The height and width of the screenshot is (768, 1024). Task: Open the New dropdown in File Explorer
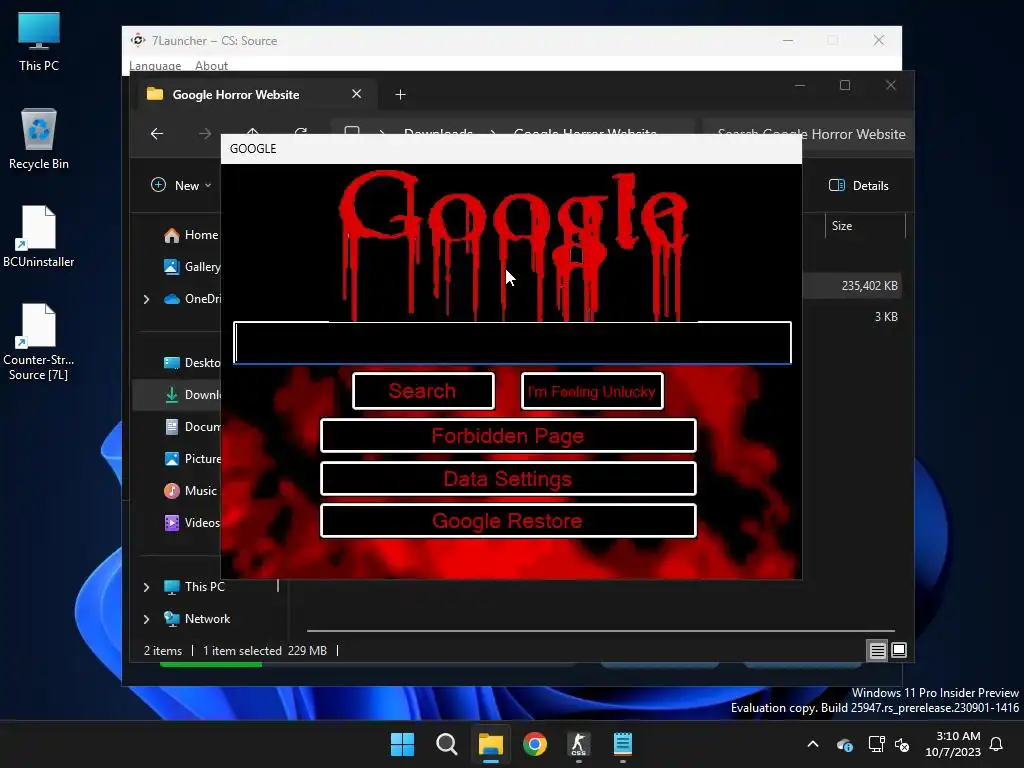(181, 185)
